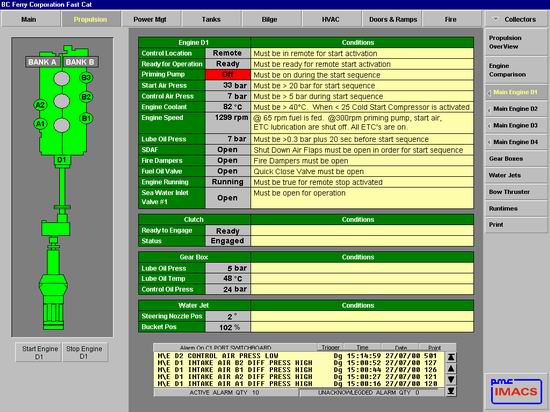Select Main Engine D3 in sidebar
The height and width of the screenshot is (412, 550).
point(516,126)
